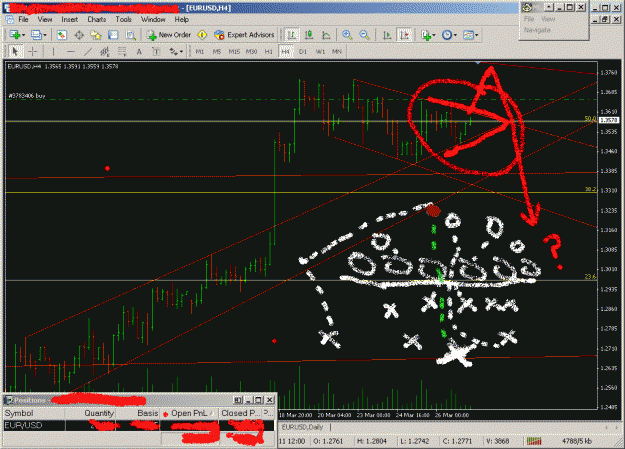Open the Tools menu
This screenshot has height=449, width=625.
124,19
